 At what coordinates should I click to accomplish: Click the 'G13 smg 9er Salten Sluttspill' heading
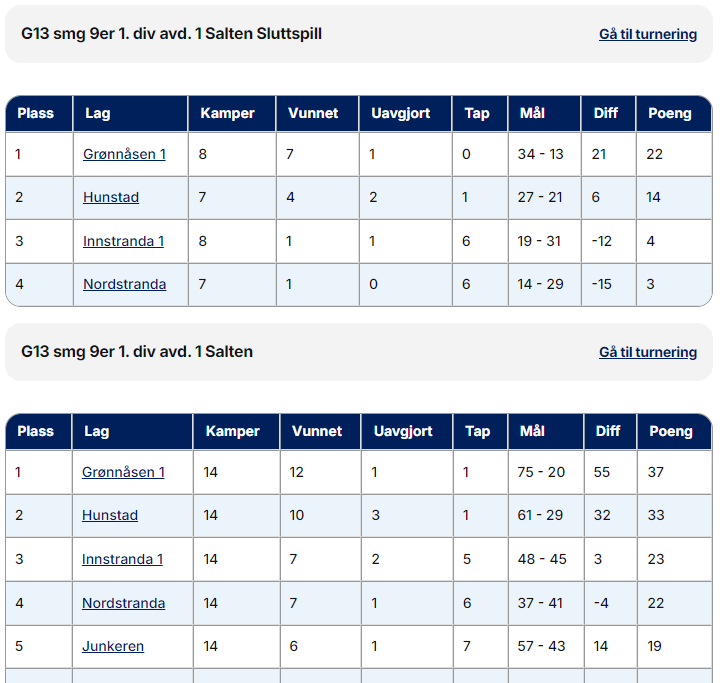coord(171,34)
